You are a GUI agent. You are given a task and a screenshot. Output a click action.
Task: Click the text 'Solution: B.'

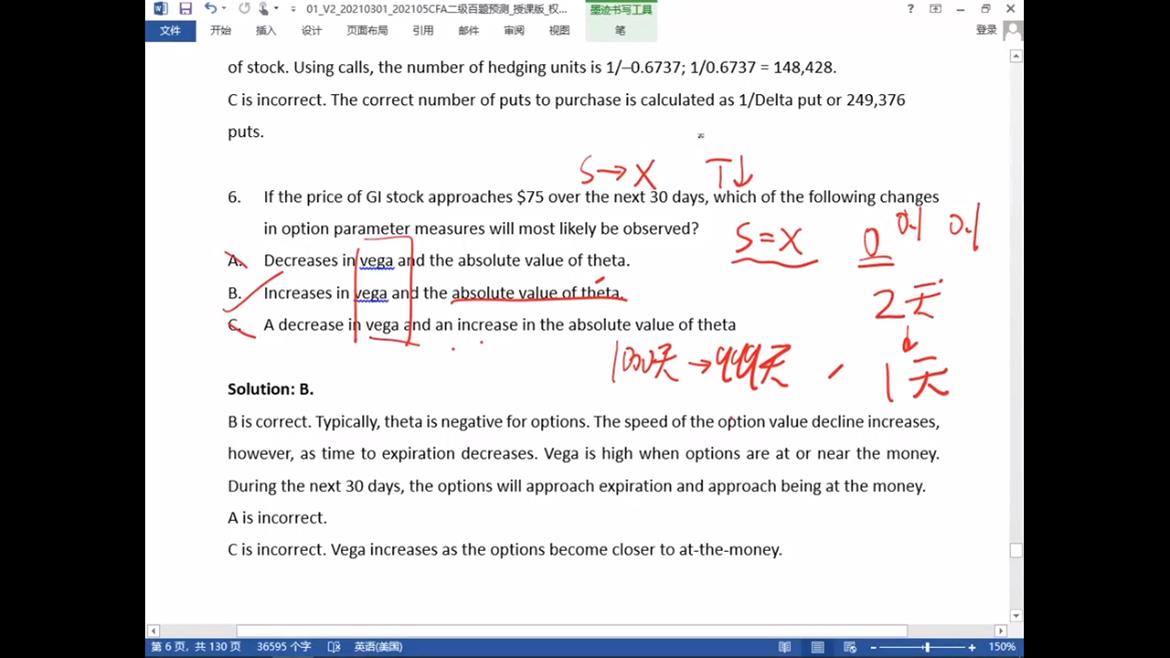pyautogui.click(x=271, y=389)
